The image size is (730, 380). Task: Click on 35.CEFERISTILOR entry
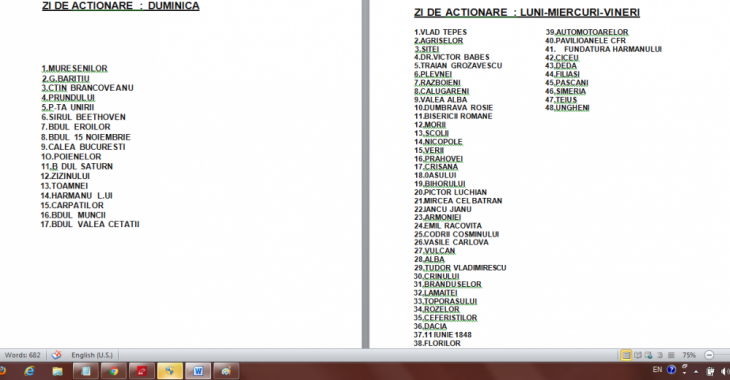click(446, 318)
